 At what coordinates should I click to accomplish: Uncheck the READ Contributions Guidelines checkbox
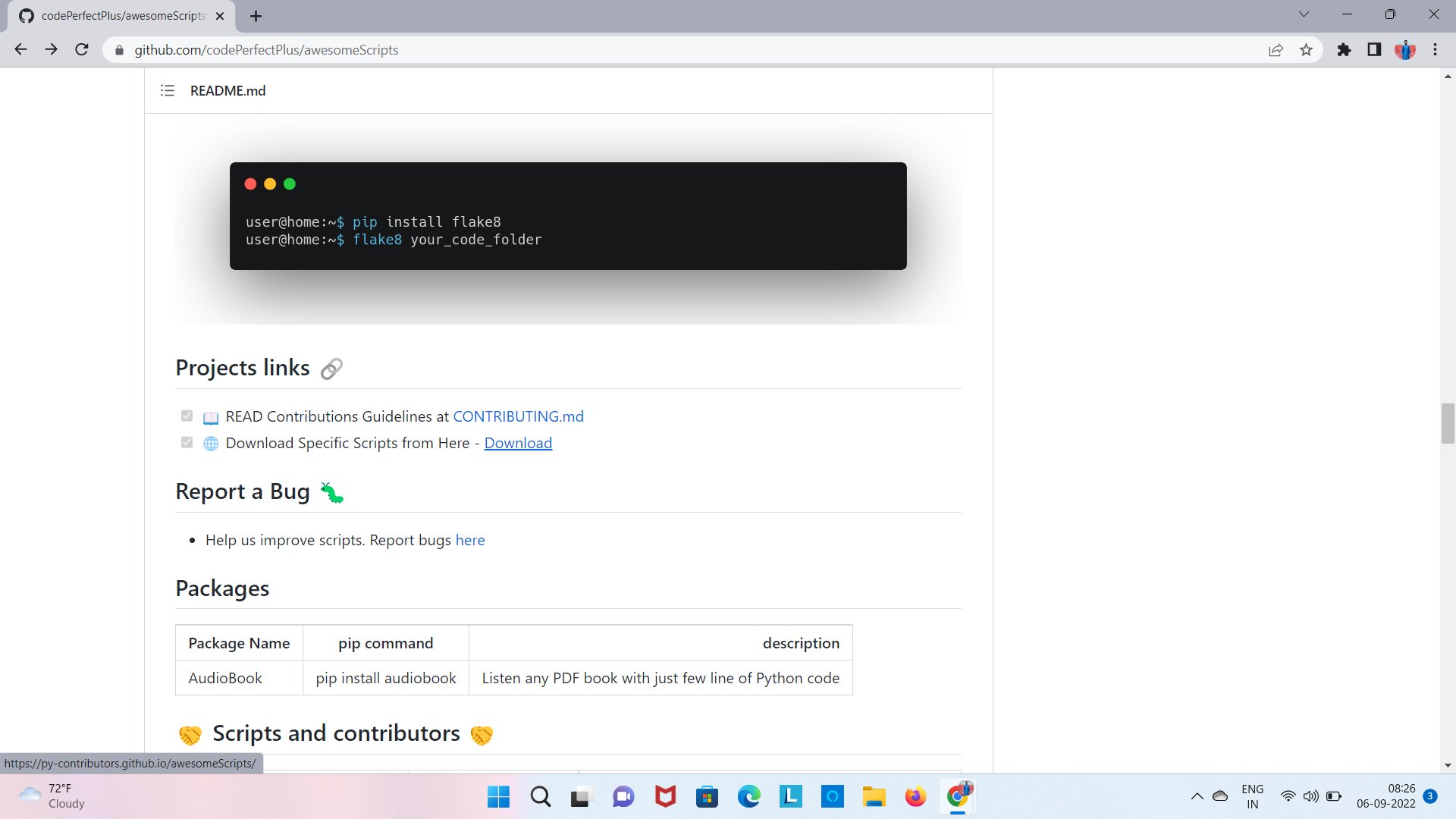click(187, 416)
